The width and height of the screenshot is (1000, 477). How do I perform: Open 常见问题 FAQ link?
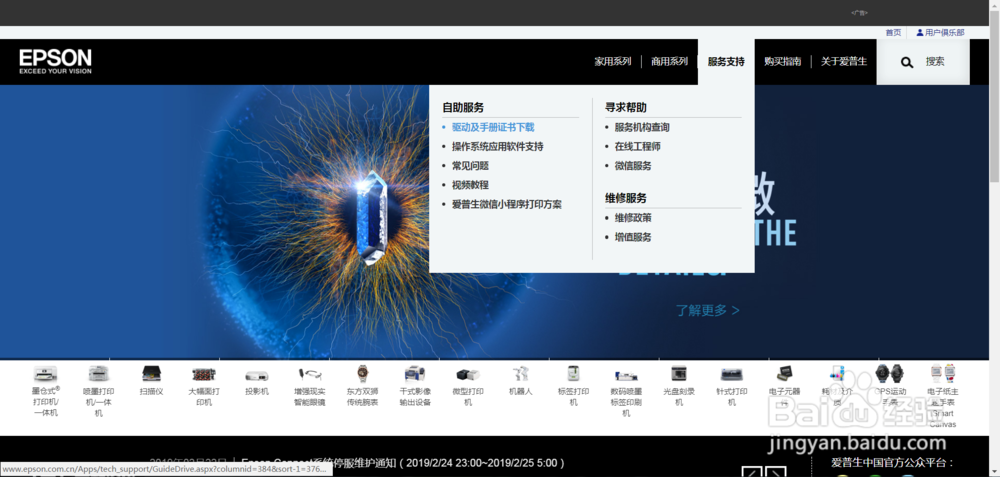470,166
